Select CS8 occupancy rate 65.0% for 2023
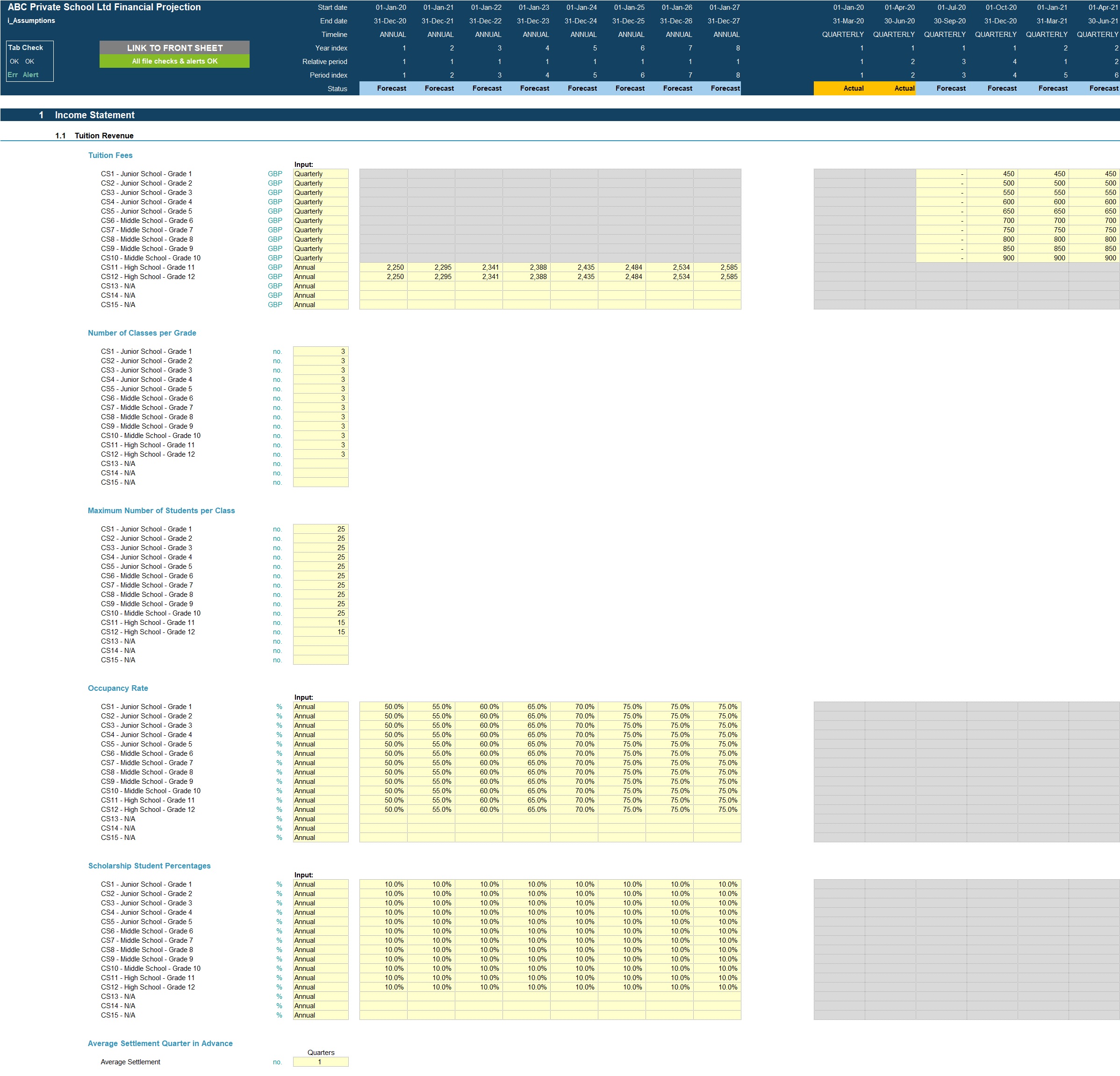 pos(526,773)
